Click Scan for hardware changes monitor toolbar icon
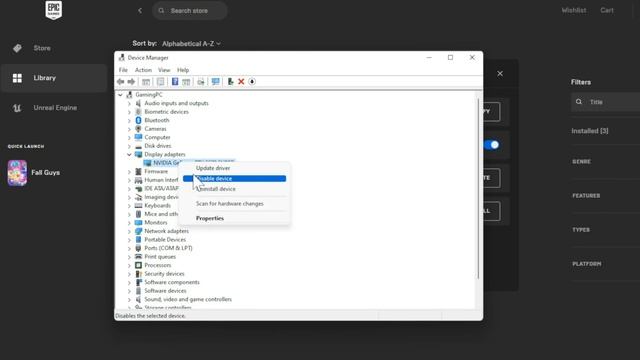The height and width of the screenshot is (360, 640). tap(216, 82)
